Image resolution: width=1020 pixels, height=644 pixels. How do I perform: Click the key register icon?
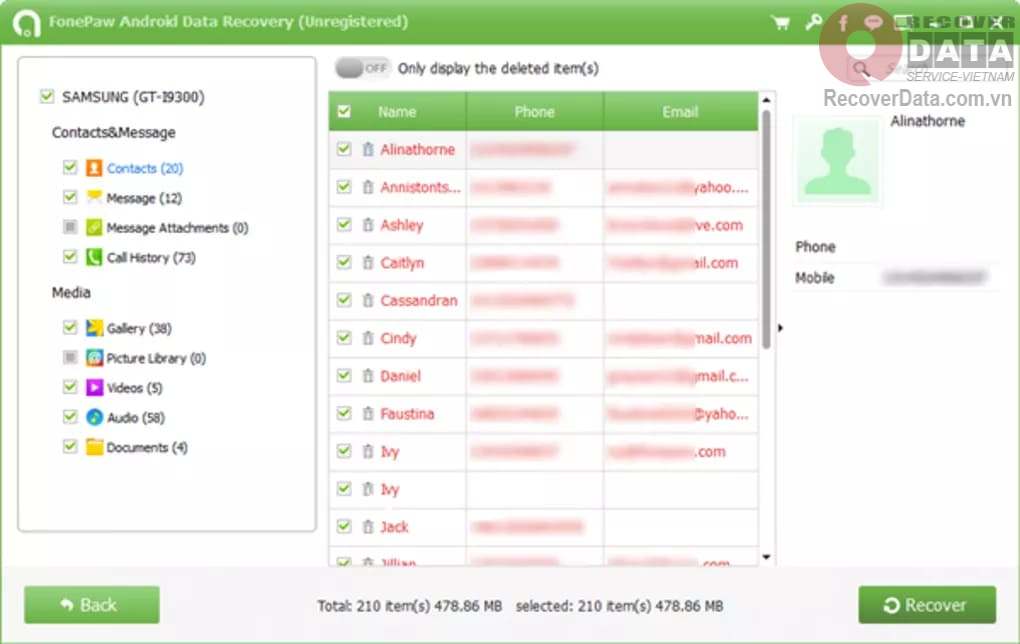click(813, 23)
